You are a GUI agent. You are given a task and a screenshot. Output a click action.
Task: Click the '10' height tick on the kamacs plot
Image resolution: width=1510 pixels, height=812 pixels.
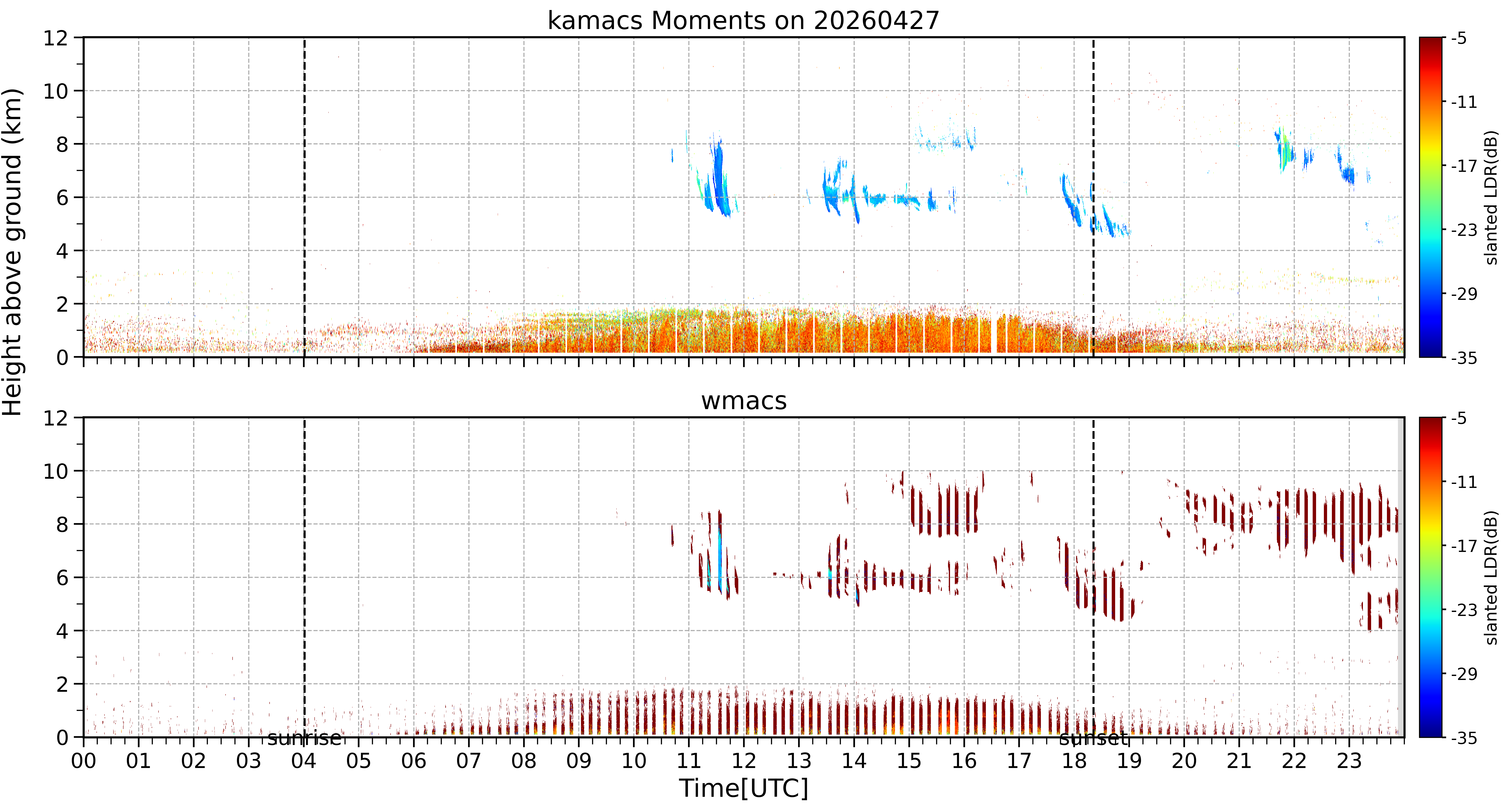point(56,91)
